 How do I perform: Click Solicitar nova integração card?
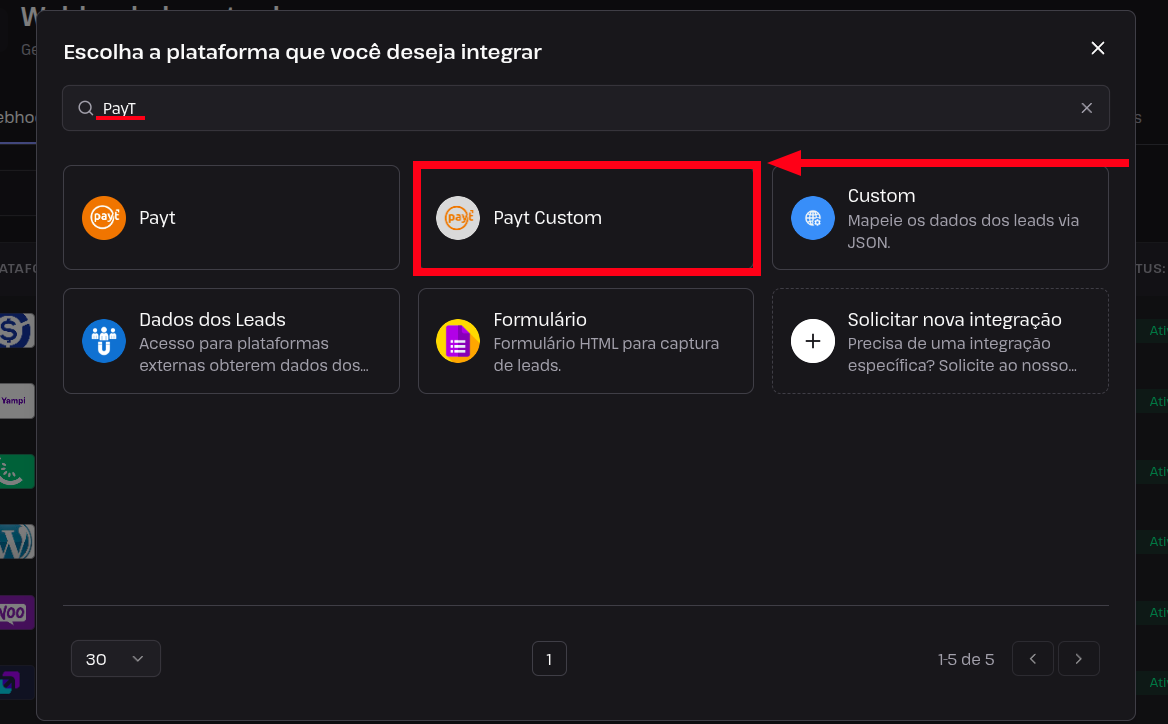tap(940, 341)
